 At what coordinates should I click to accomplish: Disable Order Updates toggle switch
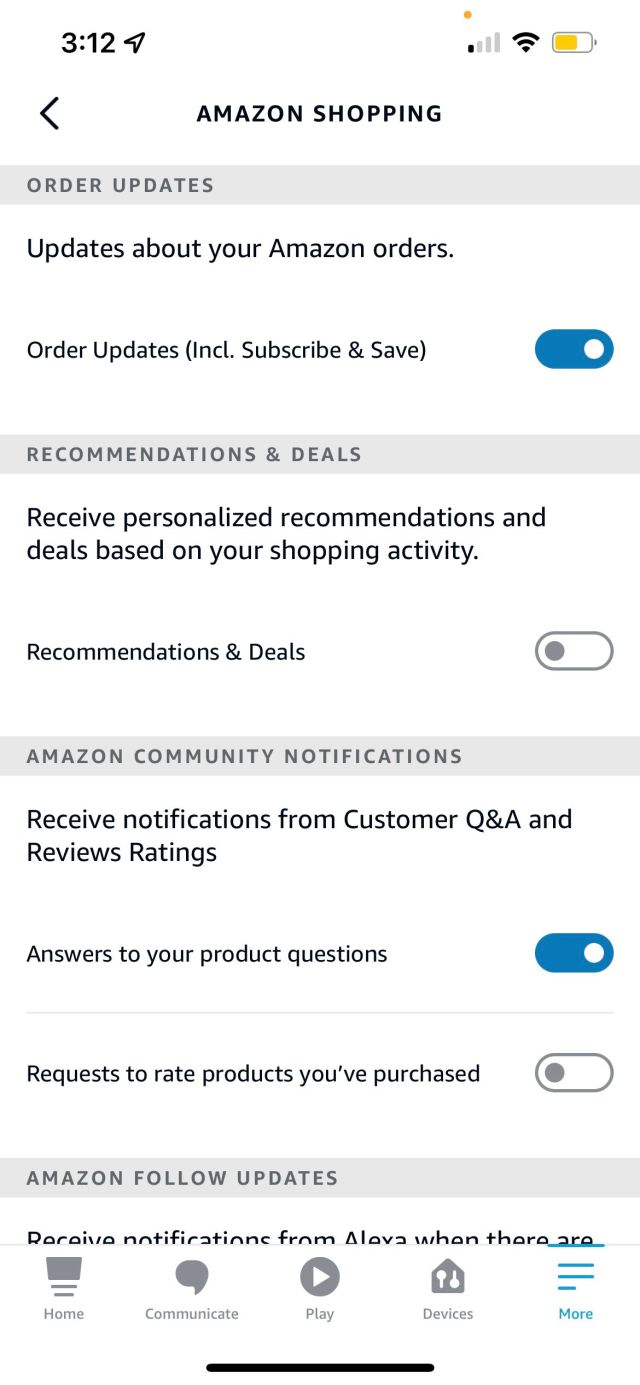pos(574,349)
